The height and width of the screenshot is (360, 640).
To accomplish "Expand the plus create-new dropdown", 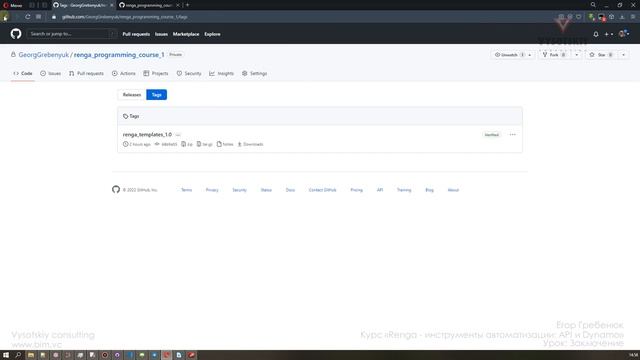I will point(609,34).
